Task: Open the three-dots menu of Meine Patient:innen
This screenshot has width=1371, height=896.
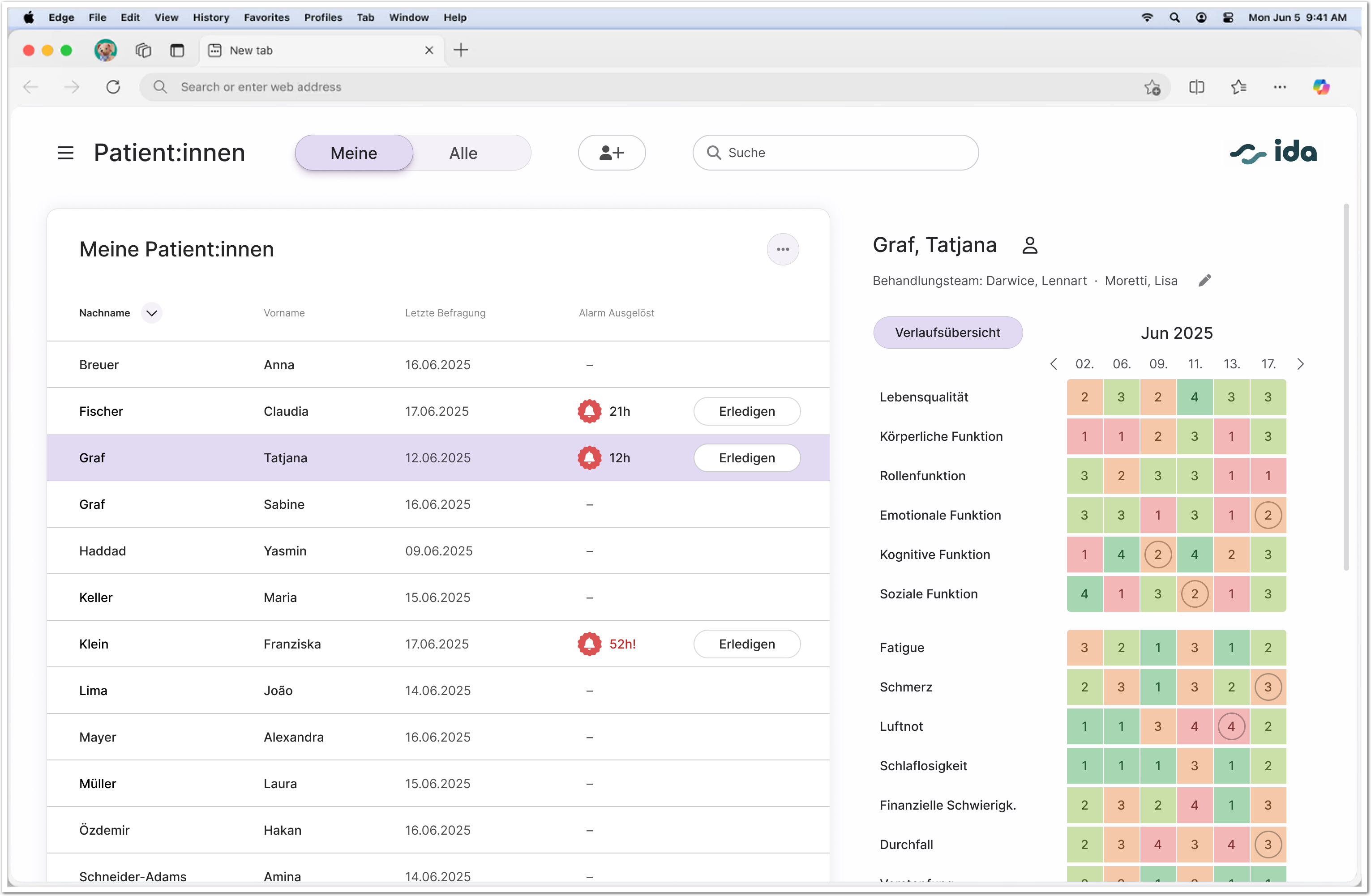Action: (x=782, y=249)
